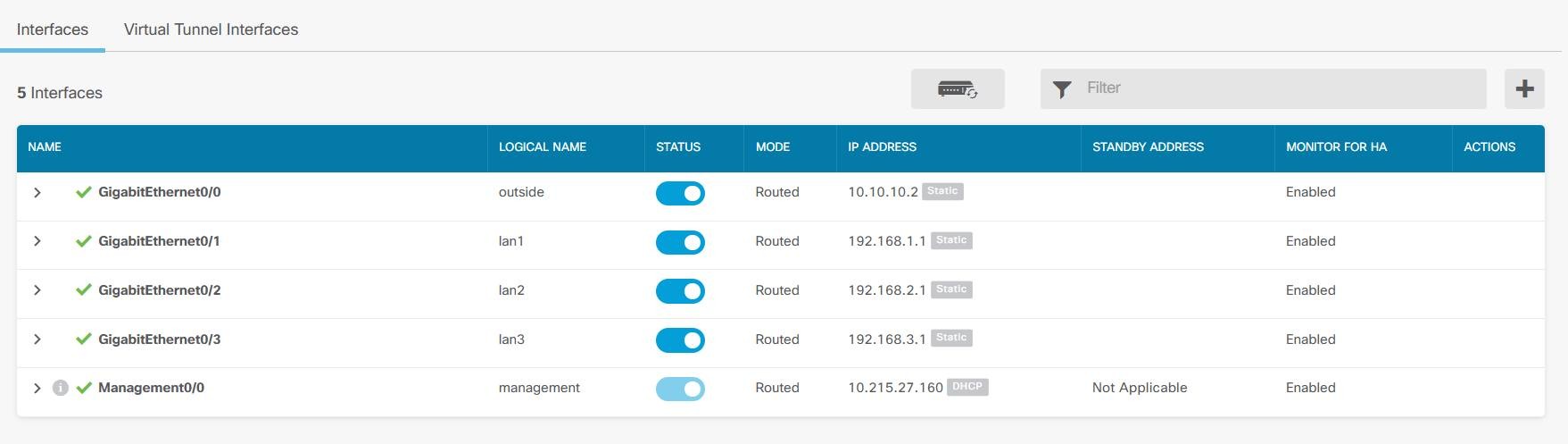The width and height of the screenshot is (1568, 444).
Task: Click the Filter text input field
Action: pyautogui.click(x=1281, y=88)
